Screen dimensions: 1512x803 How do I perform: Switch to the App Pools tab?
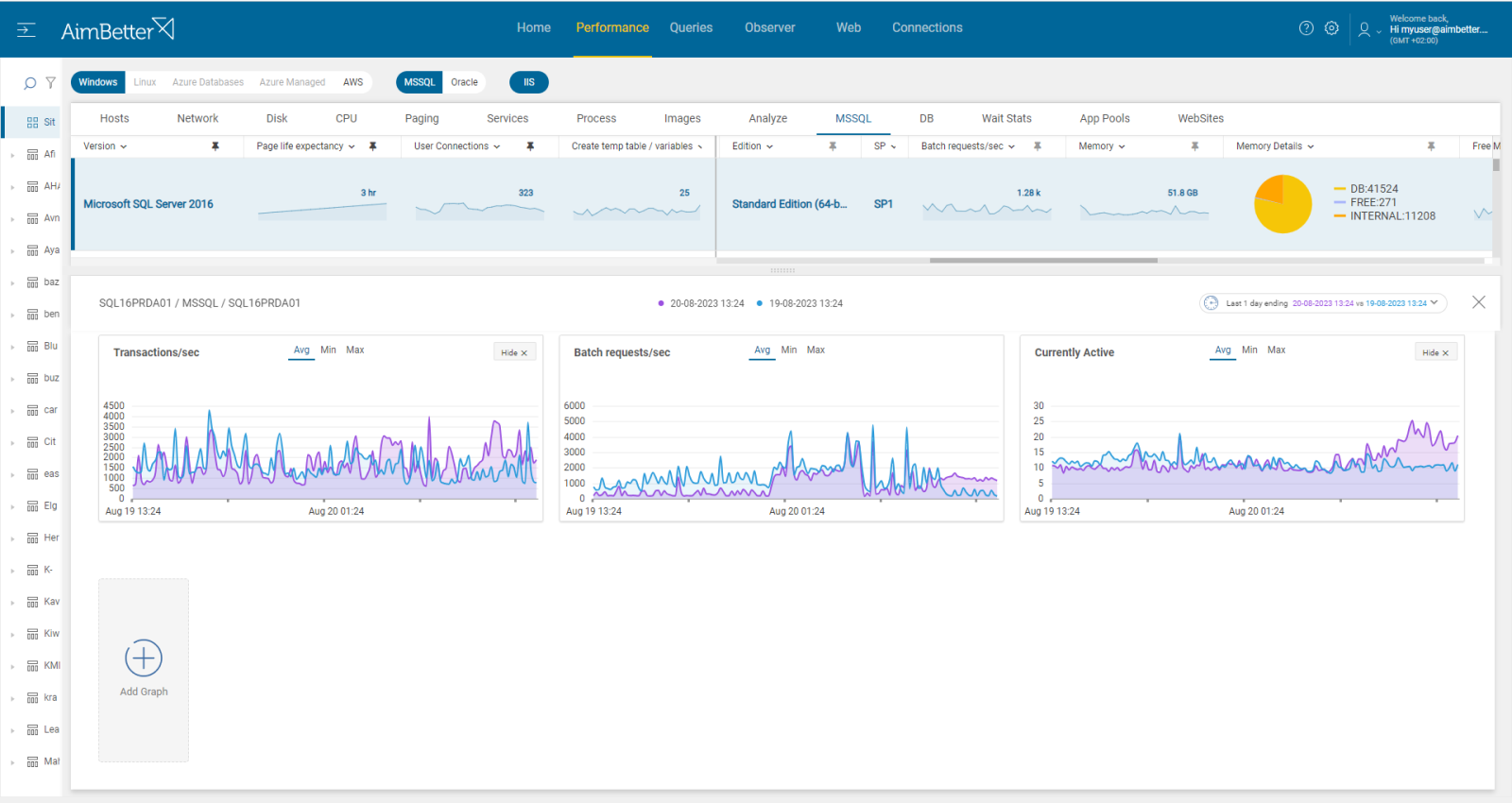point(1105,118)
